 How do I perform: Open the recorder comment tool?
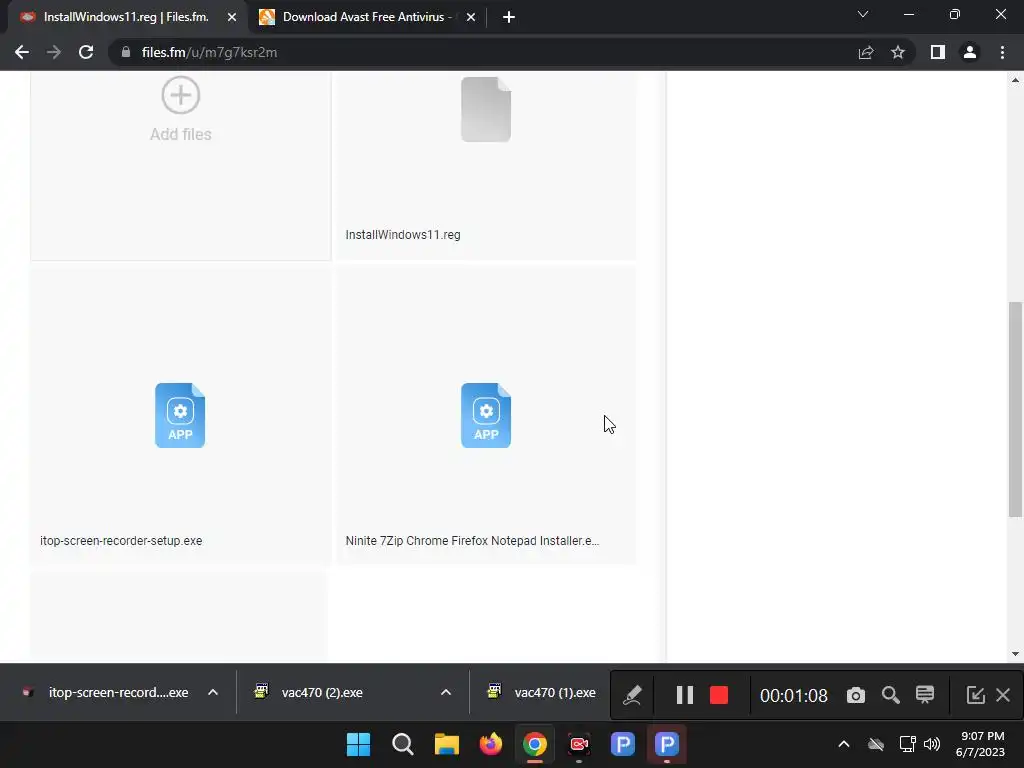coord(925,695)
